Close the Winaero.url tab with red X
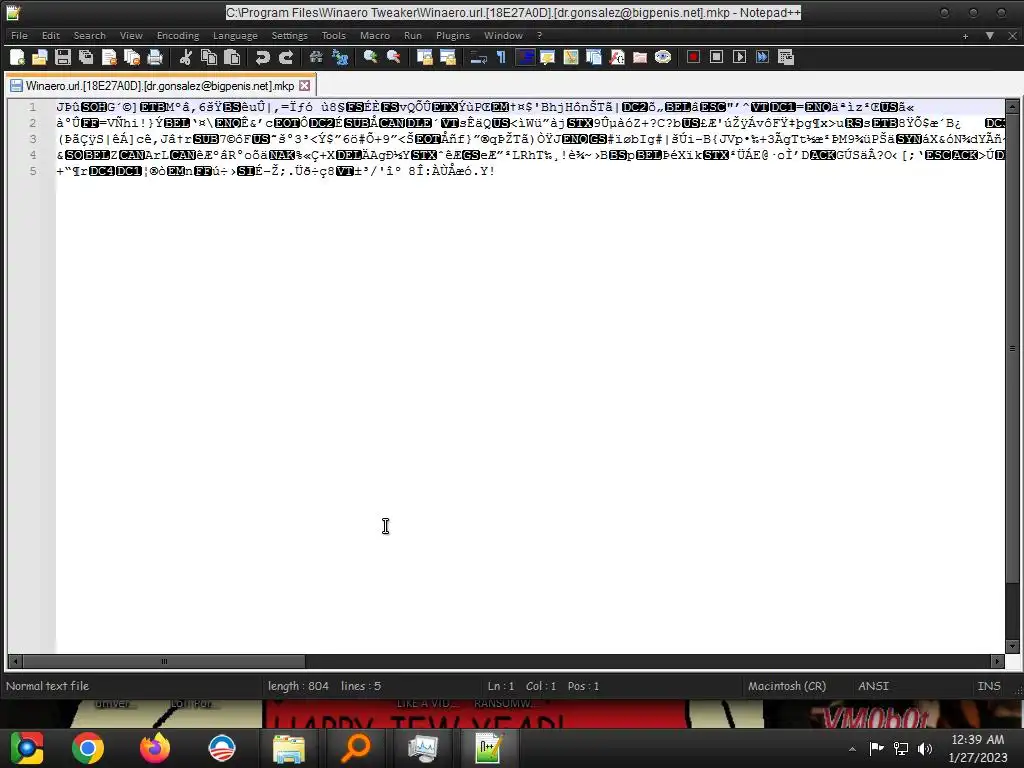The width and height of the screenshot is (1024, 768). pos(304,86)
